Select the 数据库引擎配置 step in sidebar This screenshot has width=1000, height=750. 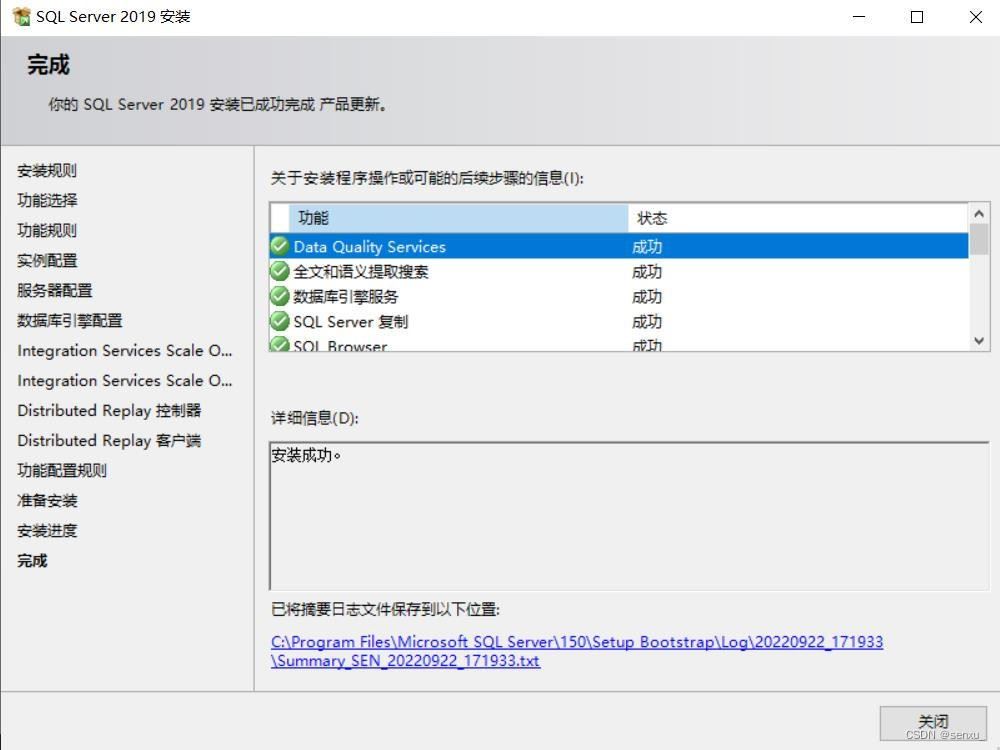(70, 320)
